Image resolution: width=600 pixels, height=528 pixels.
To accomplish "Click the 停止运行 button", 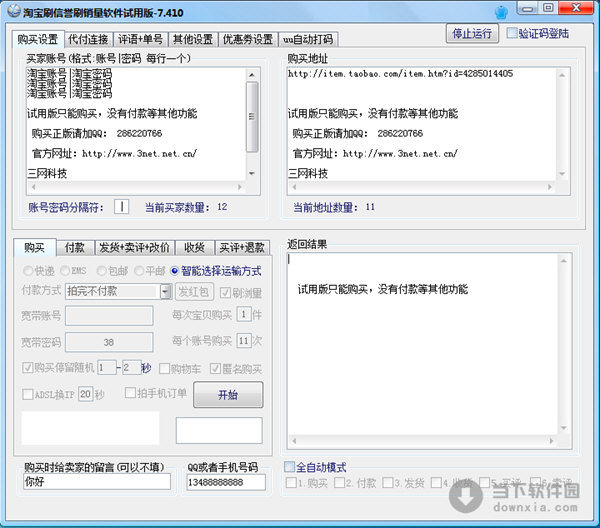I will (472, 34).
